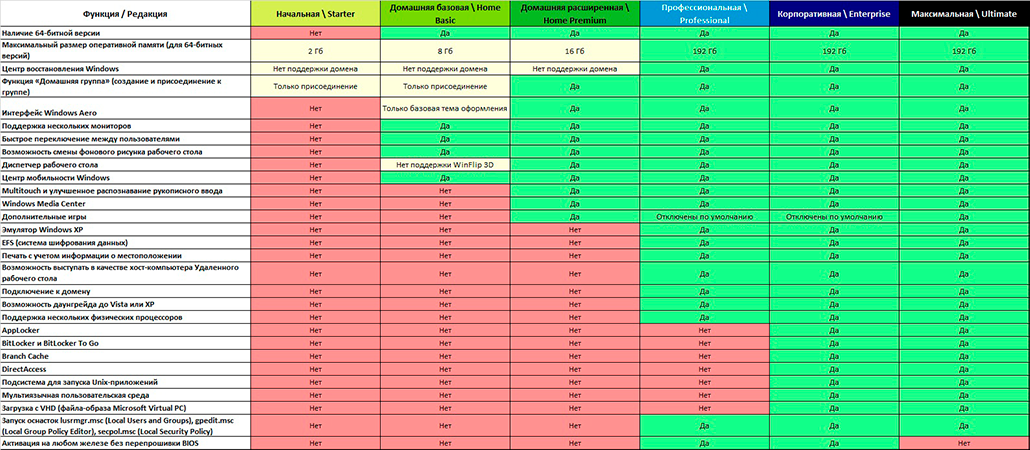Click 'Отключены по умолчанию' under Professional

click(x=704, y=217)
